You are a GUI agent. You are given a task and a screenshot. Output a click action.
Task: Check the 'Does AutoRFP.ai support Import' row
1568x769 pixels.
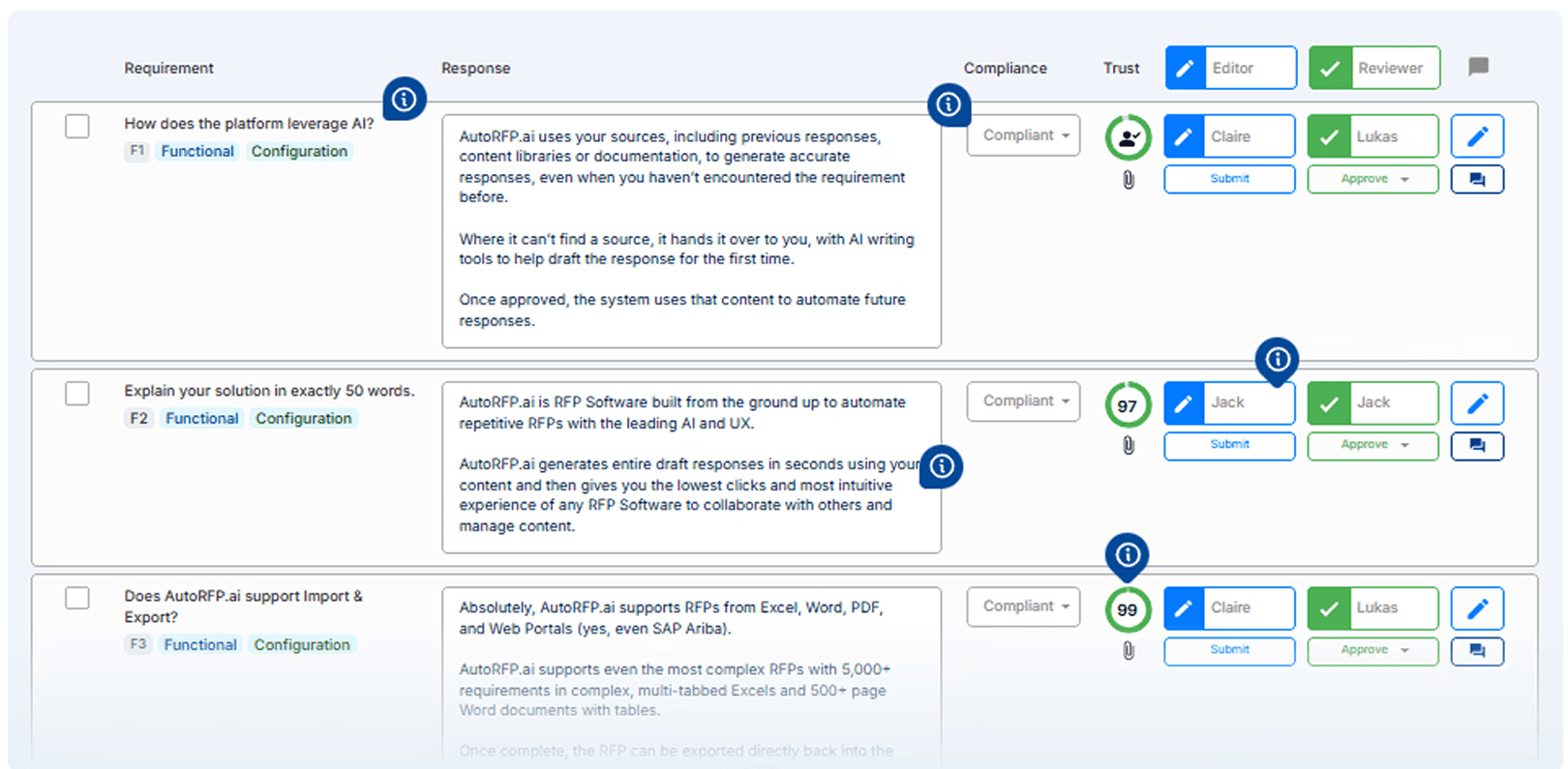[x=77, y=598]
